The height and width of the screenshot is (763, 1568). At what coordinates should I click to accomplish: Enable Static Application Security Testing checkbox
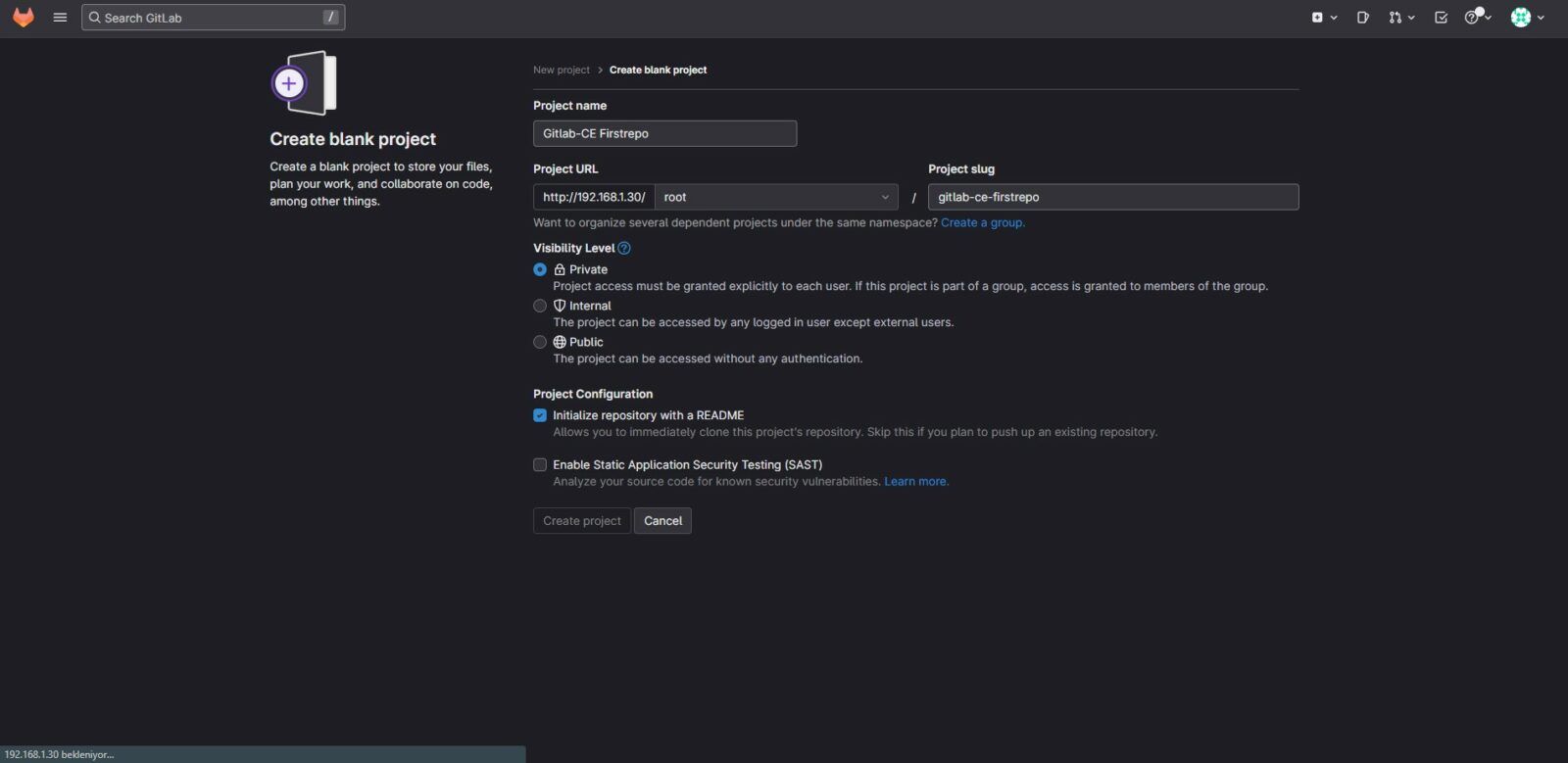(x=540, y=464)
